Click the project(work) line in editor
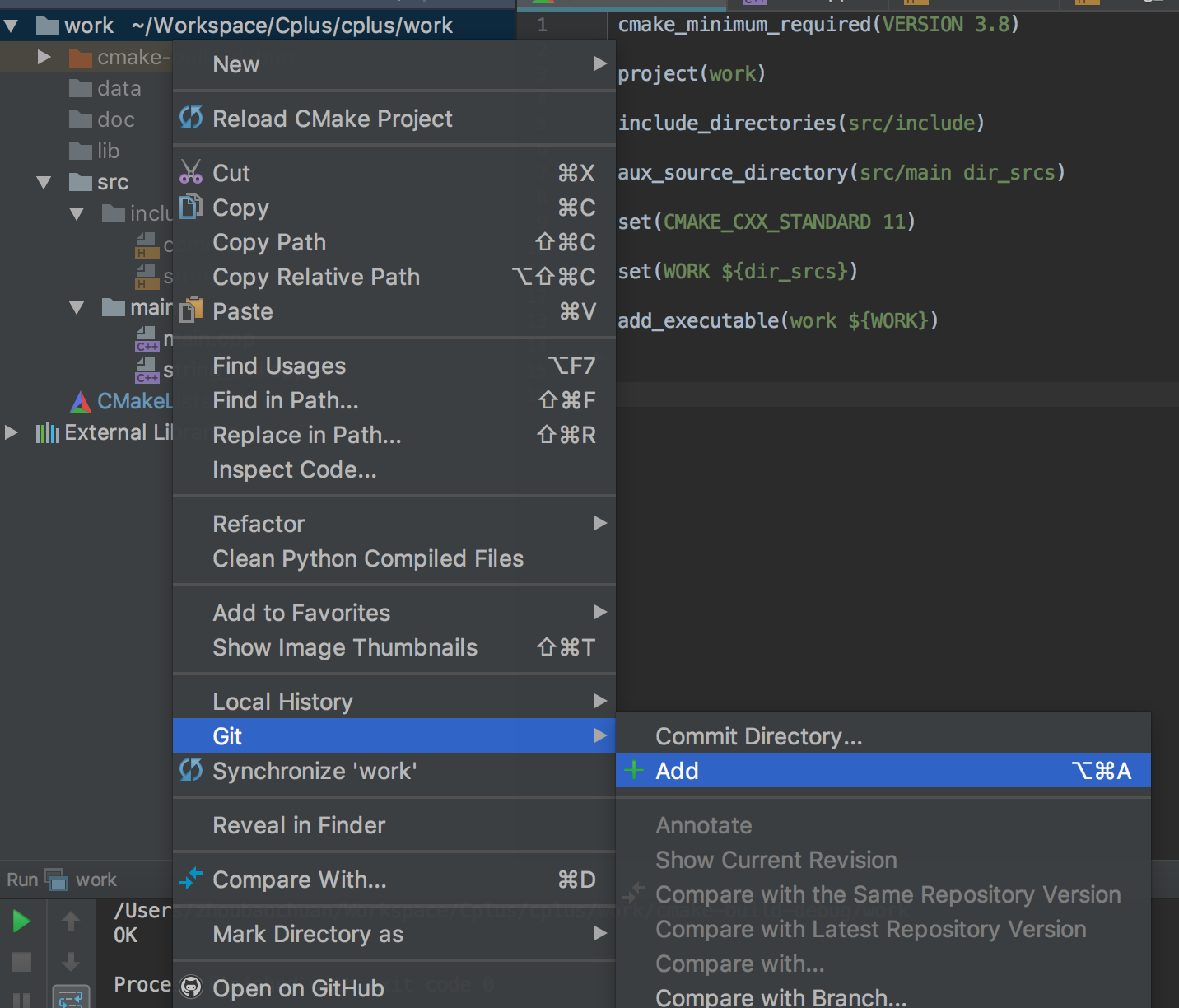 pyautogui.click(x=692, y=73)
